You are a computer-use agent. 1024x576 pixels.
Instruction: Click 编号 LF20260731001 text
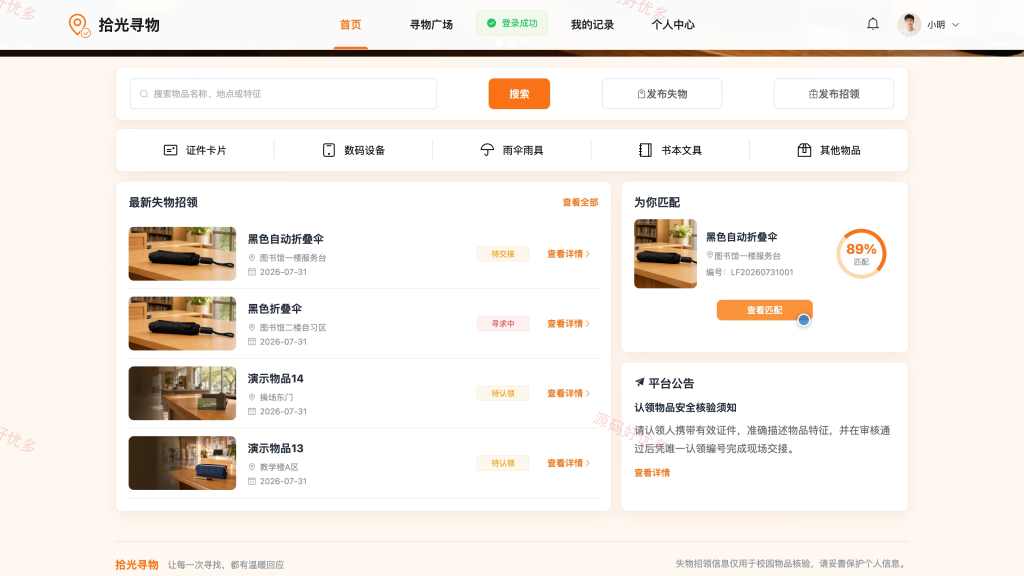click(750, 272)
